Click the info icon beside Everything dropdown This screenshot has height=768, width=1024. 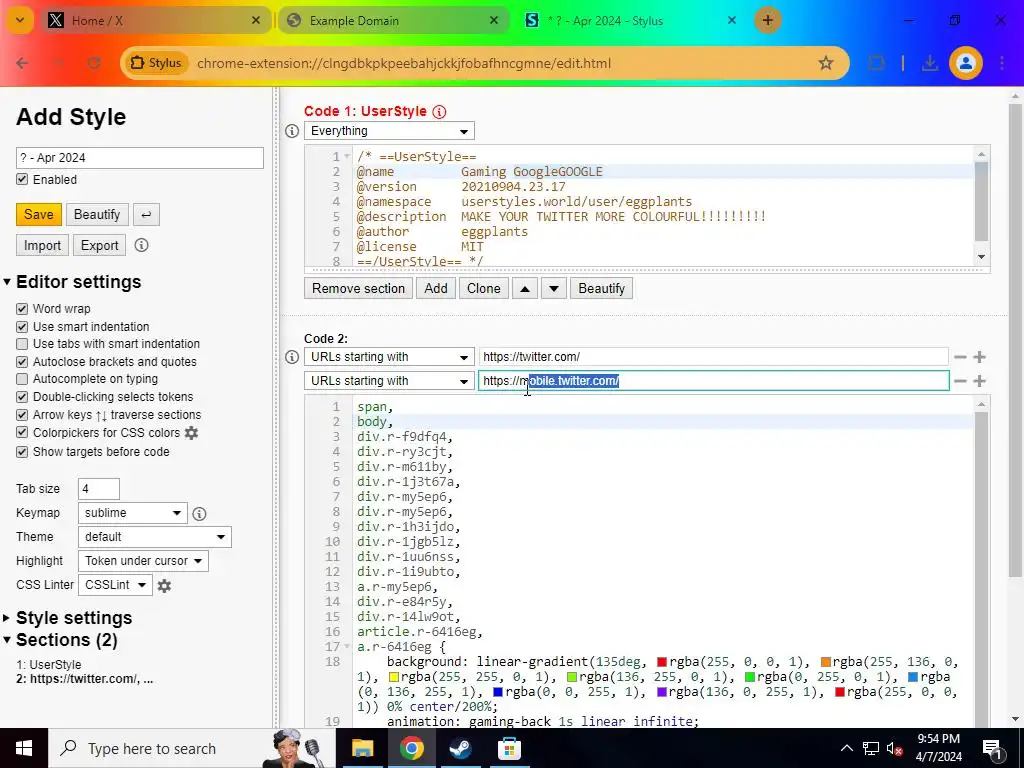(x=292, y=131)
